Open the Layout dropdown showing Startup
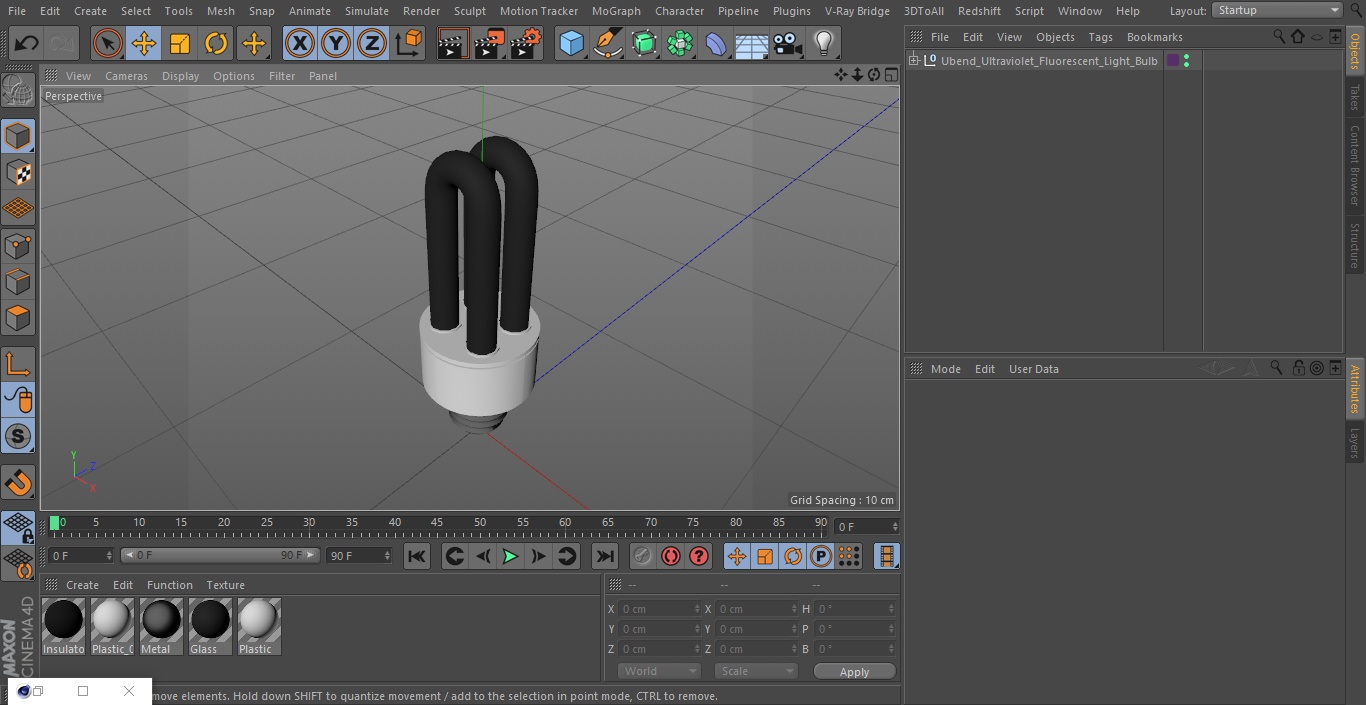The image size is (1366, 705). click(x=1278, y=10)
